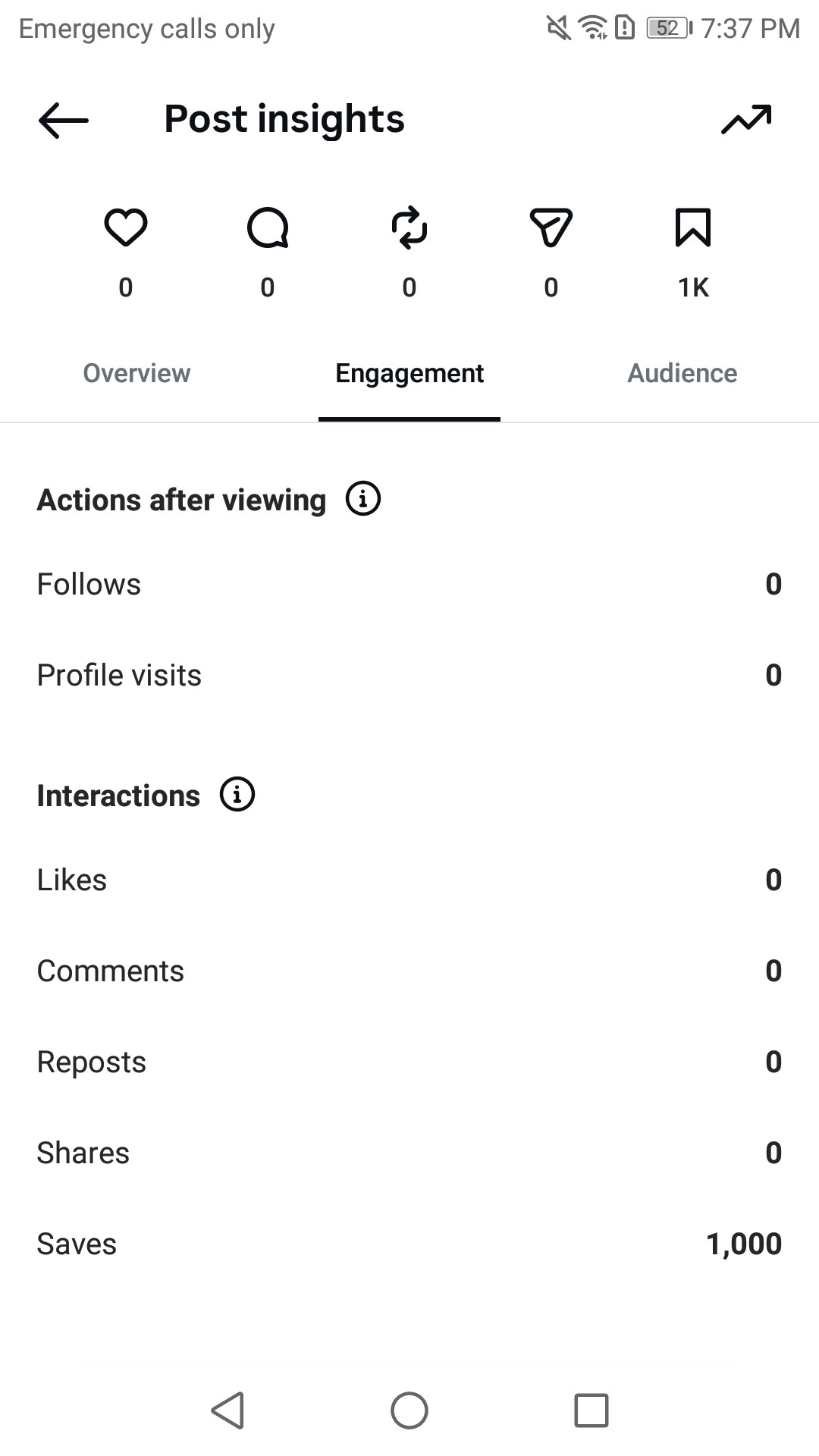Tap the repost arrows icon
Viewport: 819px width, 1456px height.
(x=409, y=227)
